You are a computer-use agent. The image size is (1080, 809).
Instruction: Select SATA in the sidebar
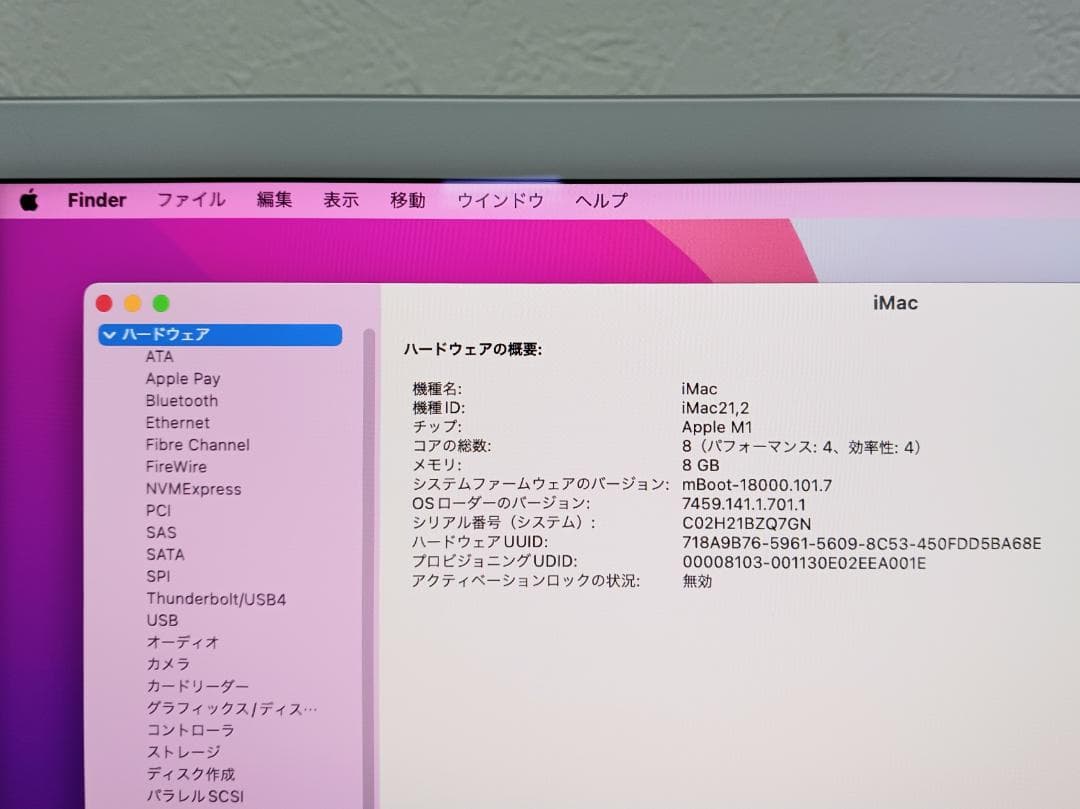[165, 555]
